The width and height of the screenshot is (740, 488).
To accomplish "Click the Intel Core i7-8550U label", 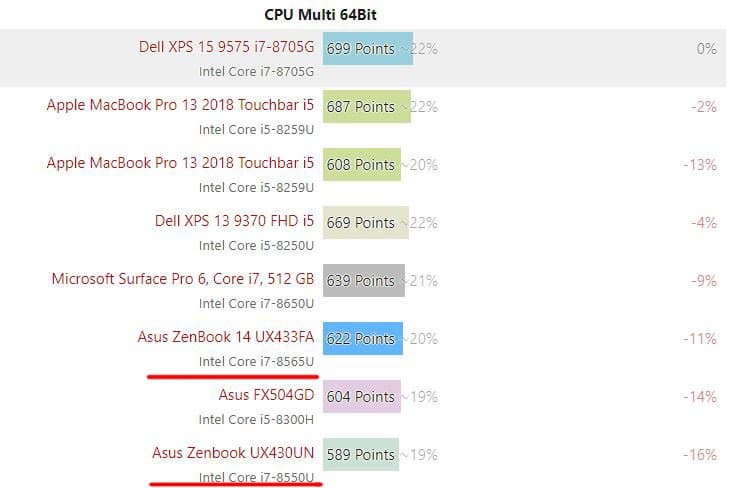I will (x=256, y=477).
